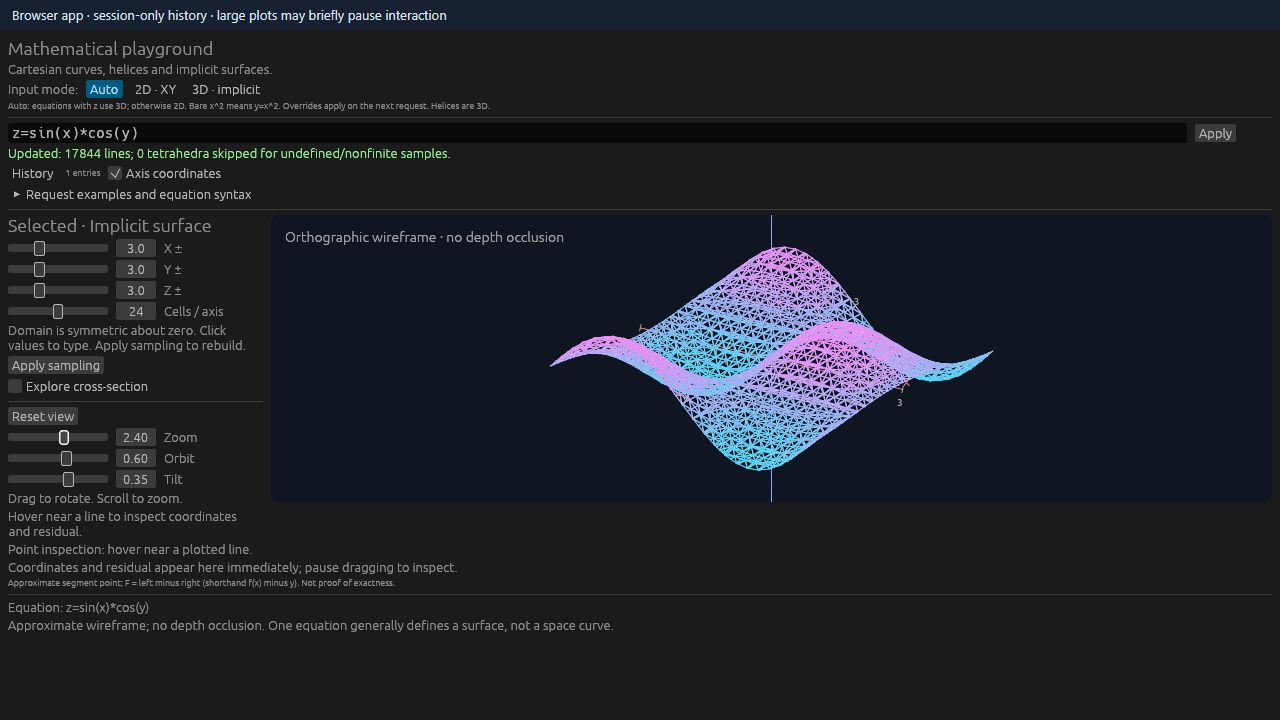Click the Orbit value 0.60
Viewport: 1280px width, 720px height.
136,458
